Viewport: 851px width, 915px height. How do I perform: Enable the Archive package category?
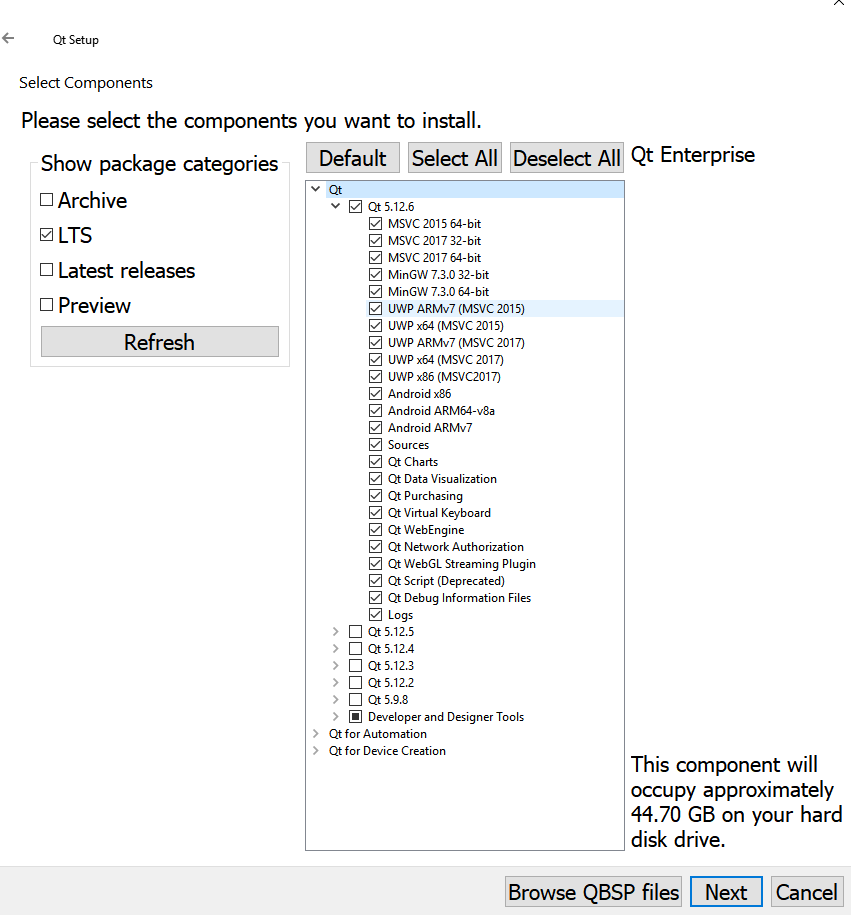click(47, 200)
